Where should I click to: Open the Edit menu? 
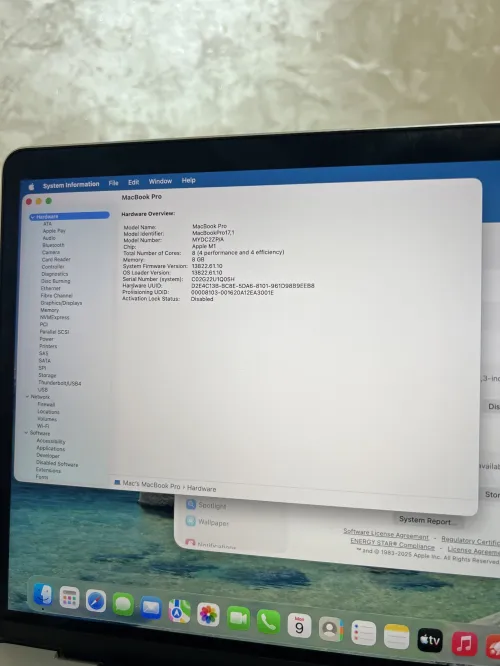pyautogui.click(x=133, y=182)
